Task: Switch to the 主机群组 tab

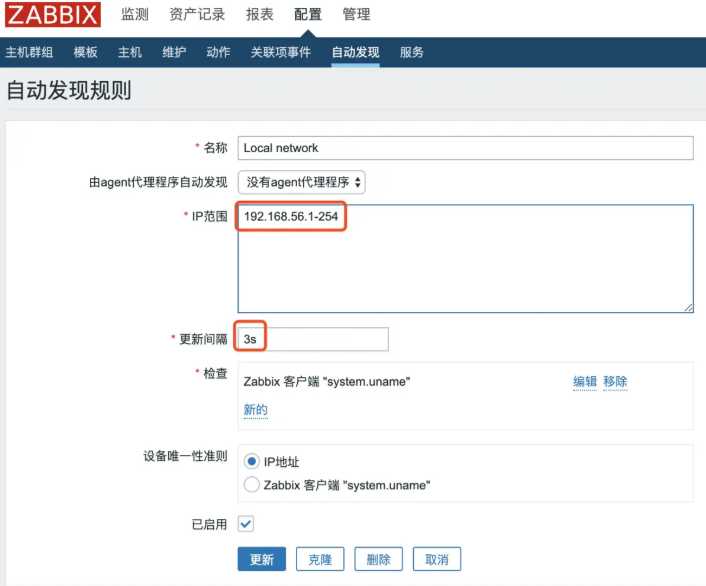Action: 29,52
